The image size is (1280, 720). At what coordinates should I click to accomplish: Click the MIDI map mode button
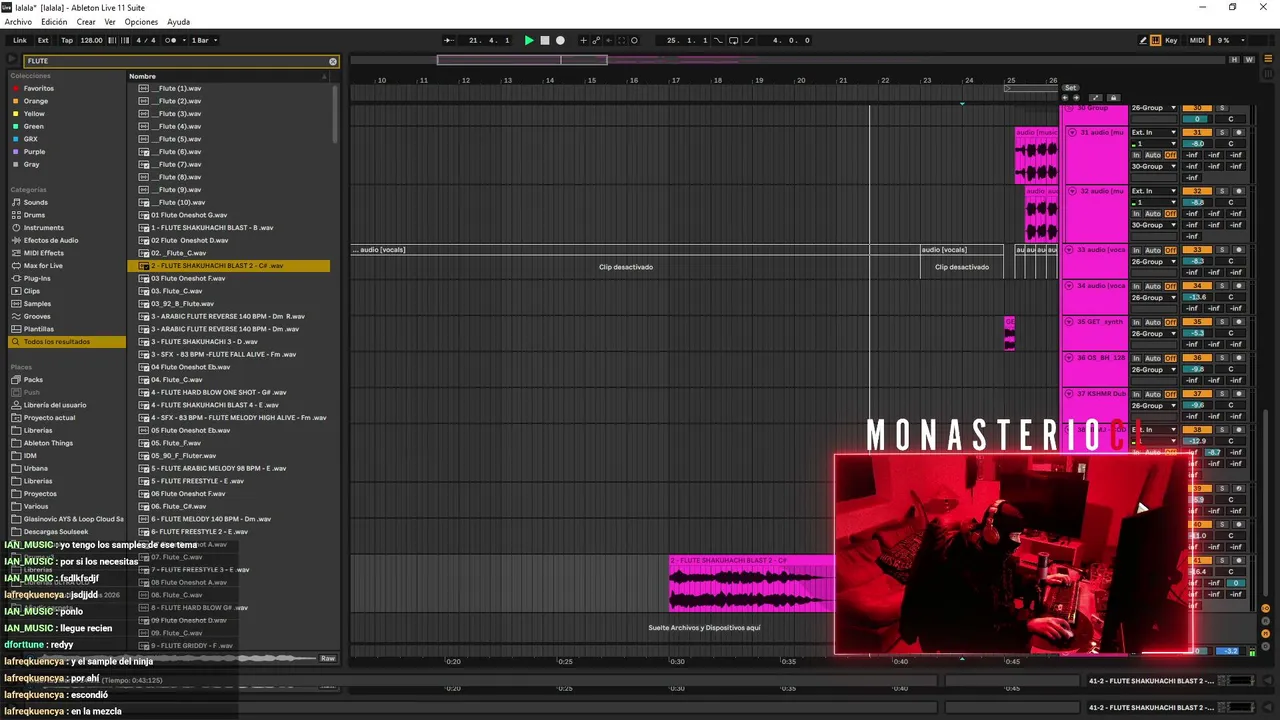pos(1197,40)
